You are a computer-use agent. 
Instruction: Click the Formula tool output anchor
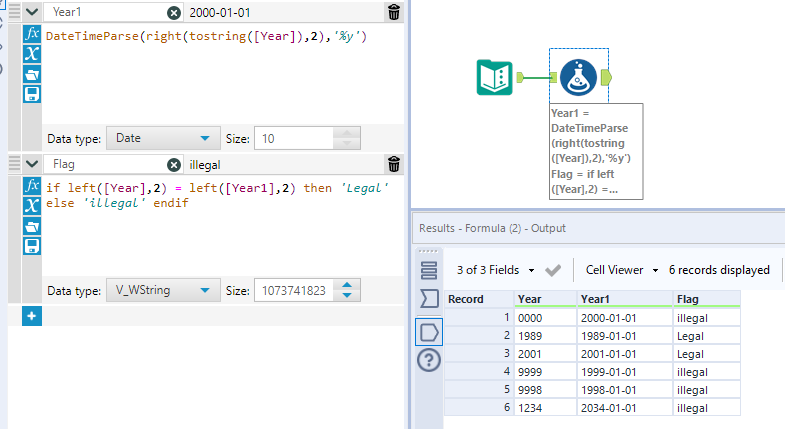606,78
